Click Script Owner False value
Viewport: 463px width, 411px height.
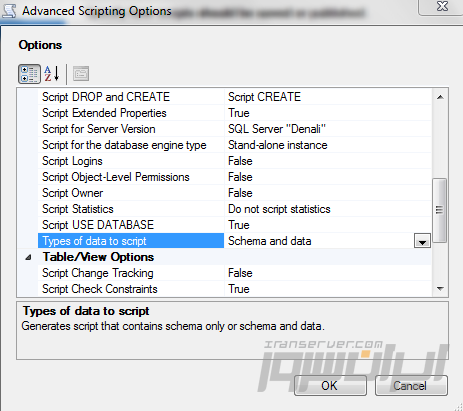(x=240, y=193)
